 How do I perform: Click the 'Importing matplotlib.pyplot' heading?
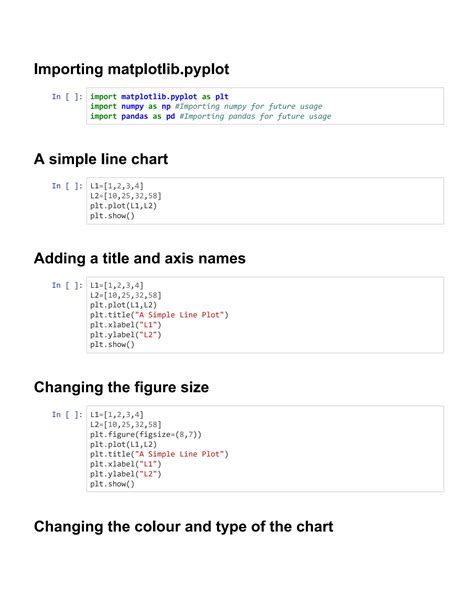(x=131, y=69)
